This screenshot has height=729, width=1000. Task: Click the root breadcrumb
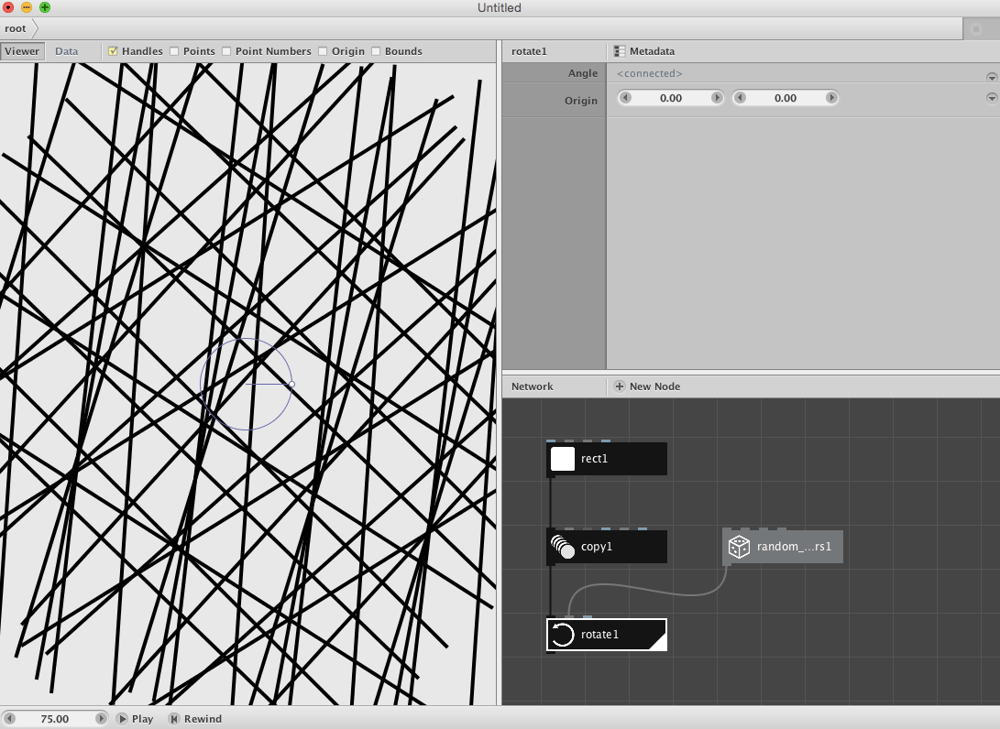point(15,29)
